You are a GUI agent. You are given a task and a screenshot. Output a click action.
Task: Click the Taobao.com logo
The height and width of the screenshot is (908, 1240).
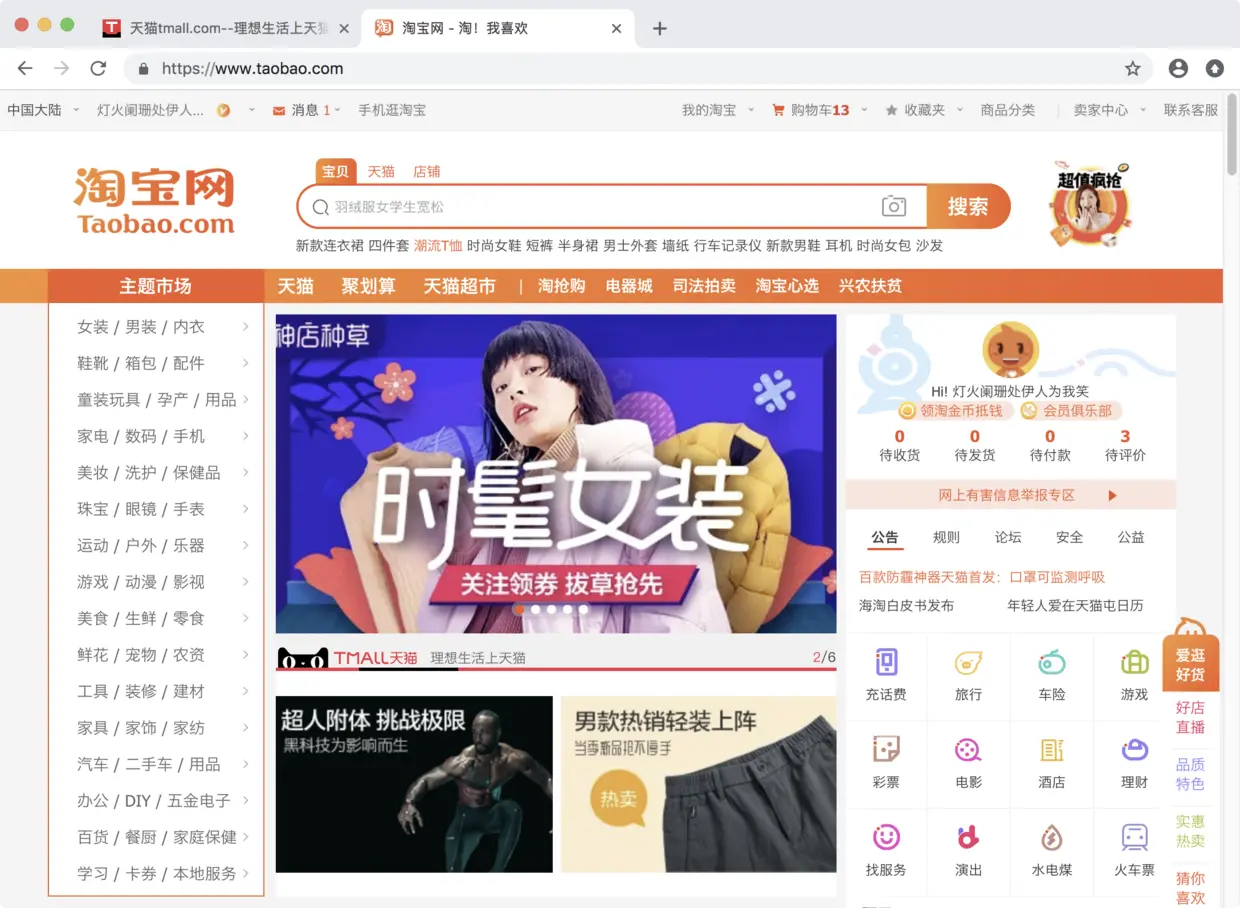click(x=155, y=202)
